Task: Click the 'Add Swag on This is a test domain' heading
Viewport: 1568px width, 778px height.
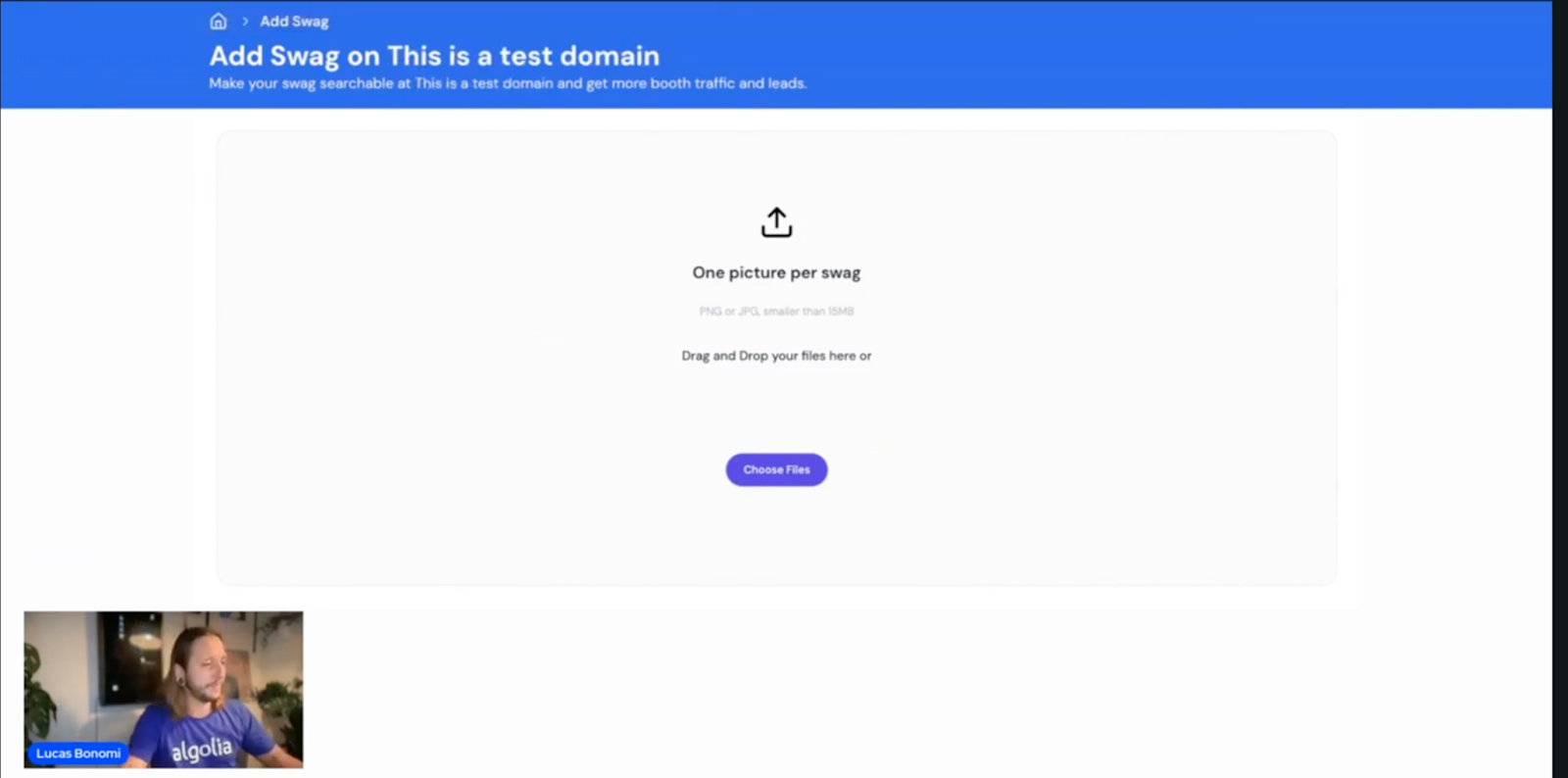Action: 434,56
